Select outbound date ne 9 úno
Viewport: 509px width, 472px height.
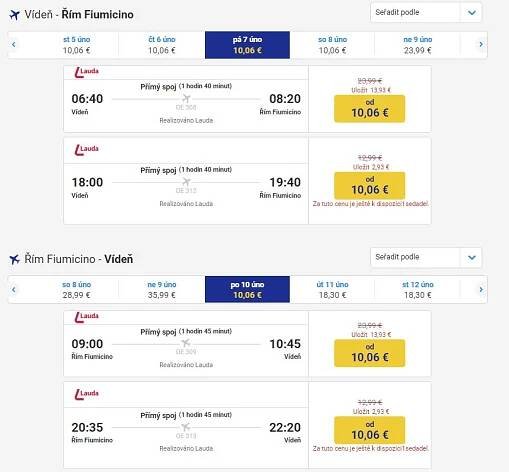[x=417, y=45]
